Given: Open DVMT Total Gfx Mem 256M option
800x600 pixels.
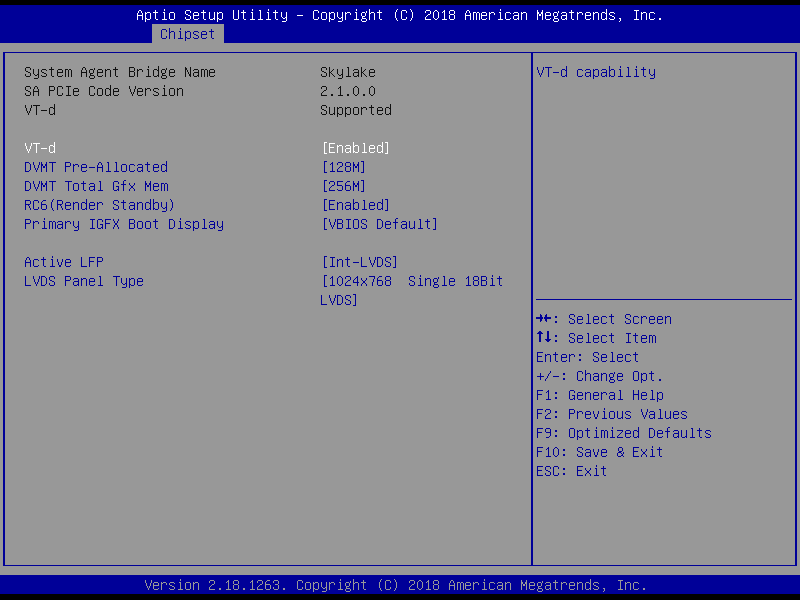Looking at the screenshot, I should point(343,186).
